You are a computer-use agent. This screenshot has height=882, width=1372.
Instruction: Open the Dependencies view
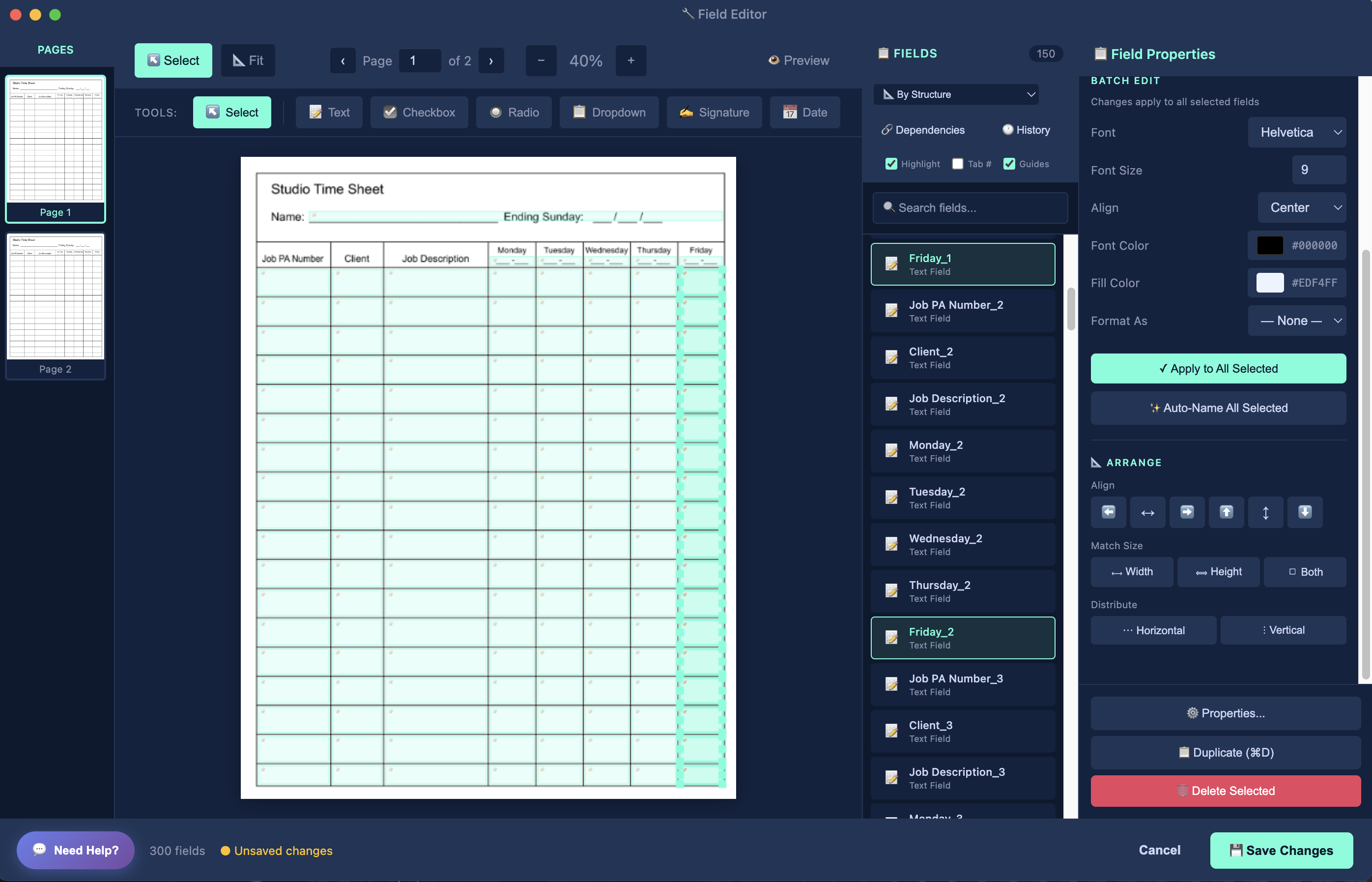(923, 130)
